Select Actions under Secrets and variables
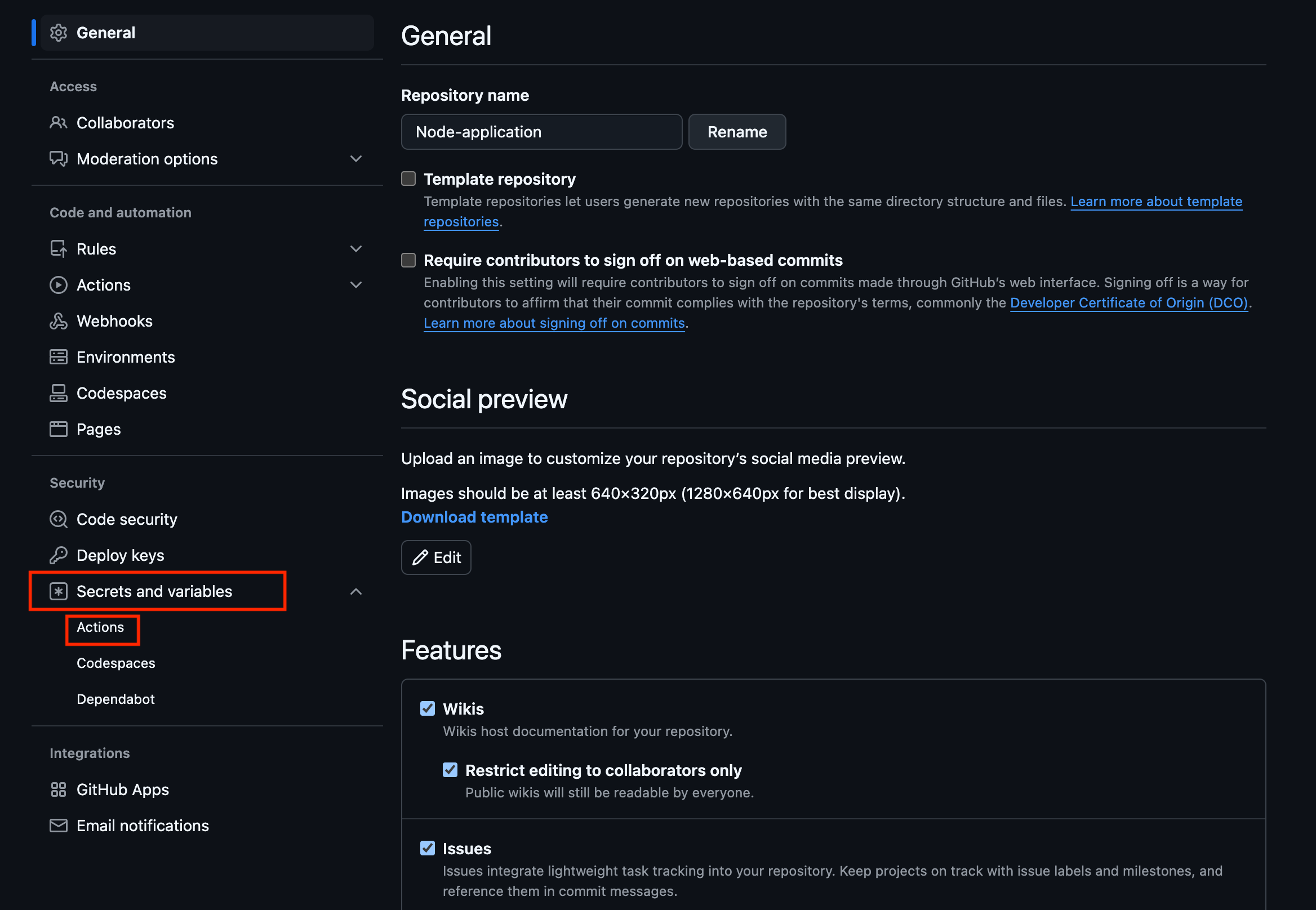 100,627
